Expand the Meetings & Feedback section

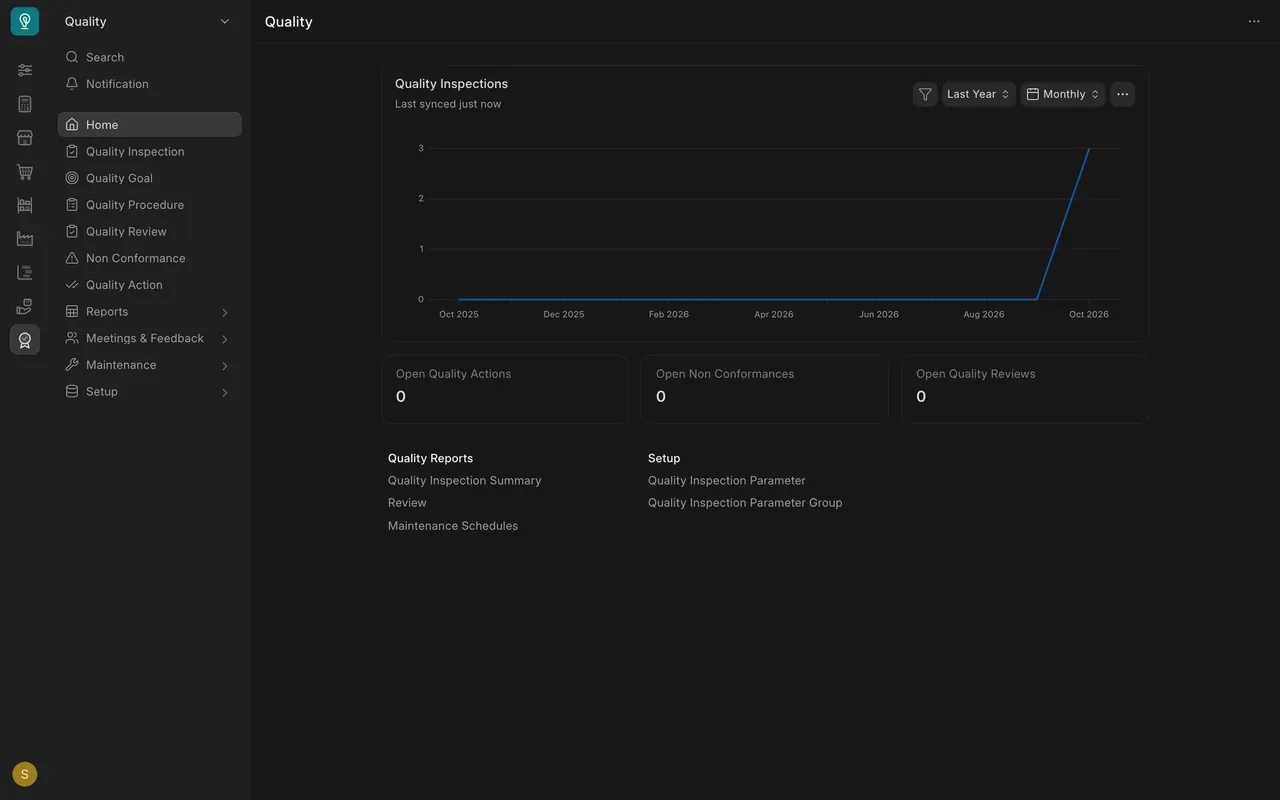click(x=150, y=338)
